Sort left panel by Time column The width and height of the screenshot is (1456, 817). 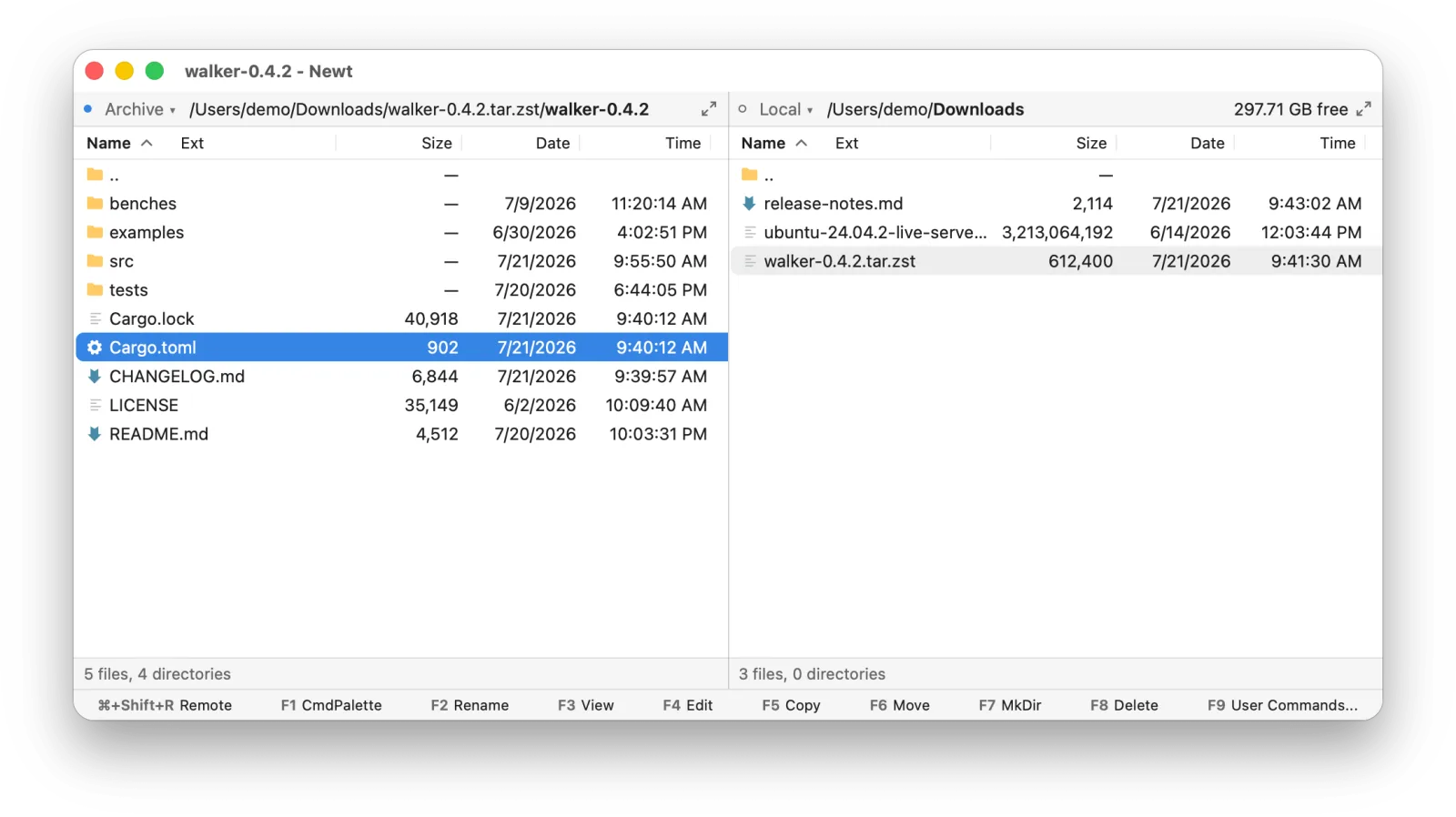click(682, 143)
